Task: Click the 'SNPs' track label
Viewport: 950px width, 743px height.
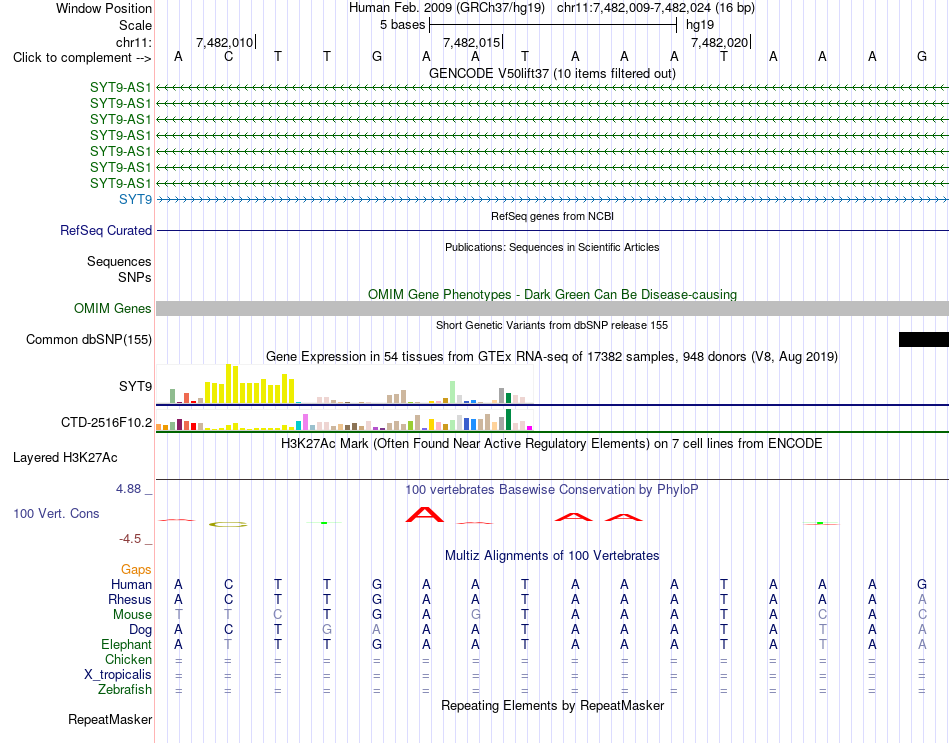Action: [135, 277]
